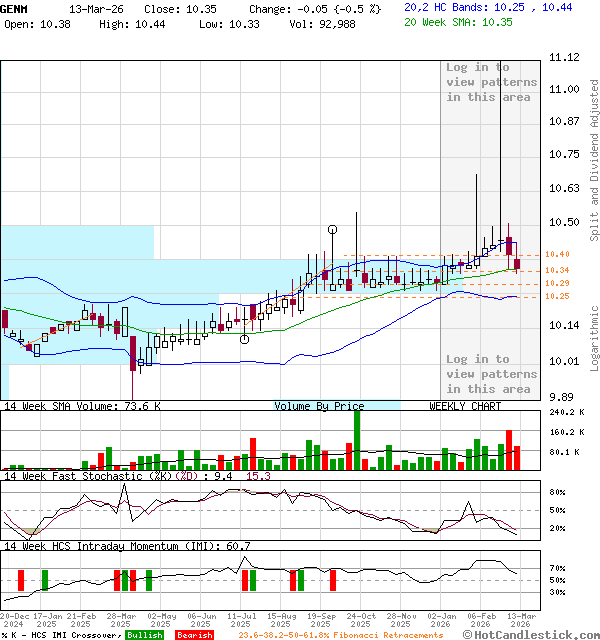Click the 14 Week SMA Volume title
Viewport: 600px width, 640px height.
pyautogui.click(x=82, y=406)
